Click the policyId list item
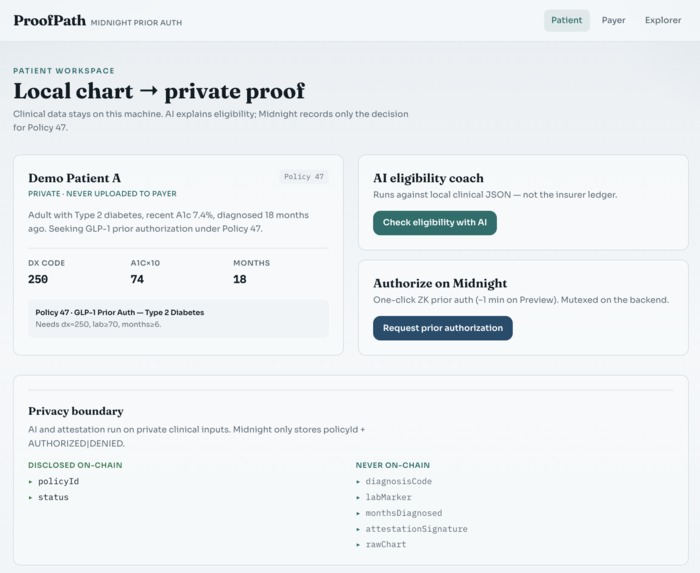Image resolution: width=700 pixels, height=573 pixels. 58,482
